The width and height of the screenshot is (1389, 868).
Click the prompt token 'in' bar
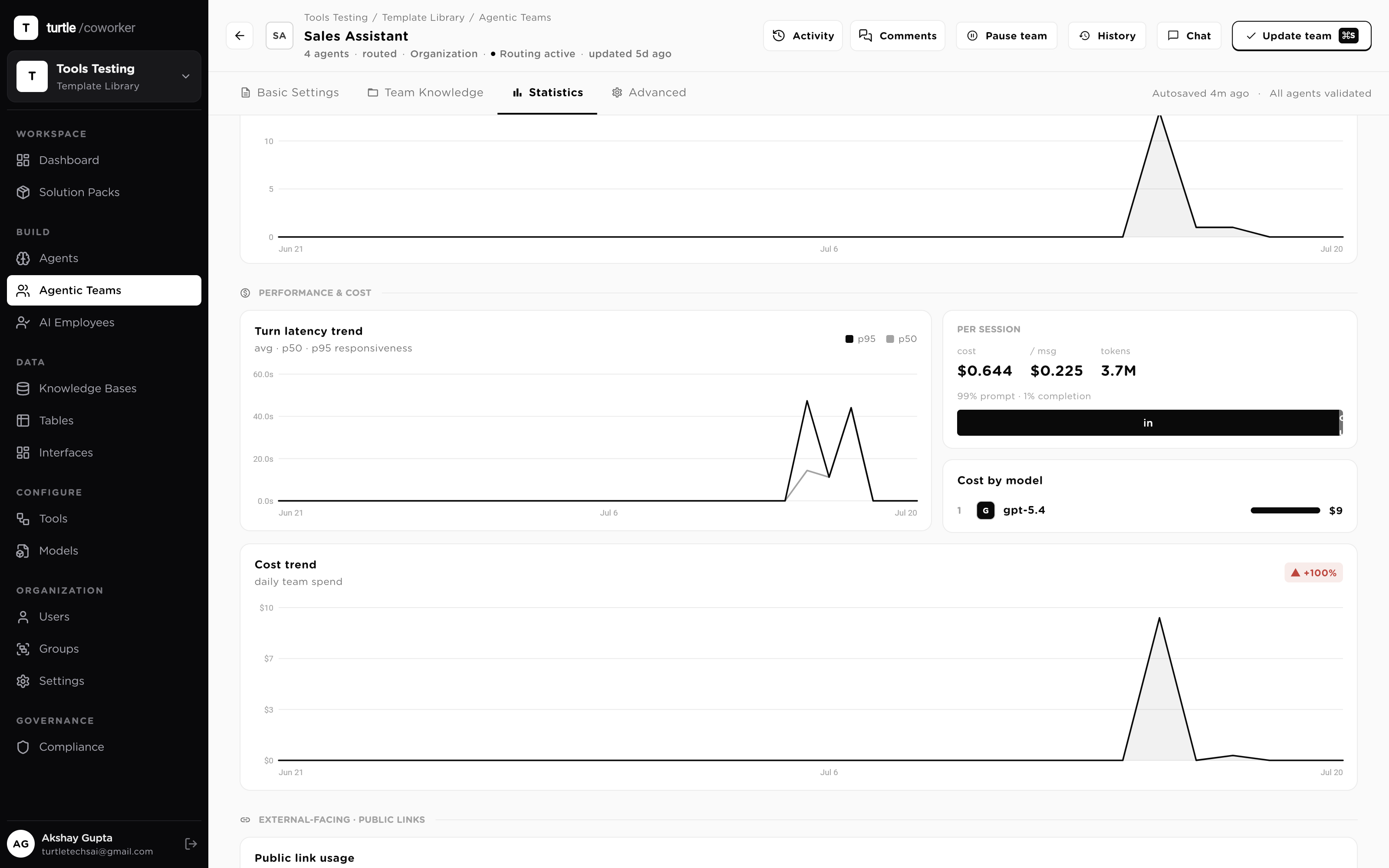pyautogui.click(x=1148, y=423)
